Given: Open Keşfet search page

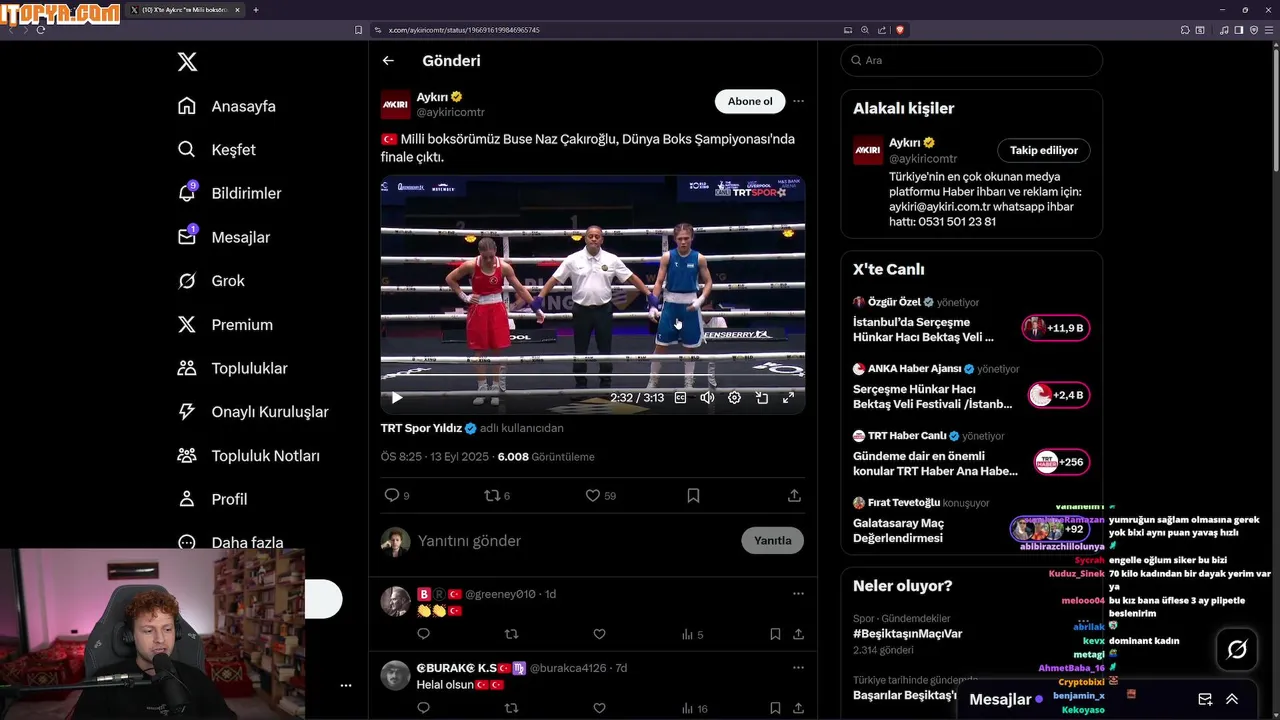Looking at the screenshot, I should click(217, 150).
